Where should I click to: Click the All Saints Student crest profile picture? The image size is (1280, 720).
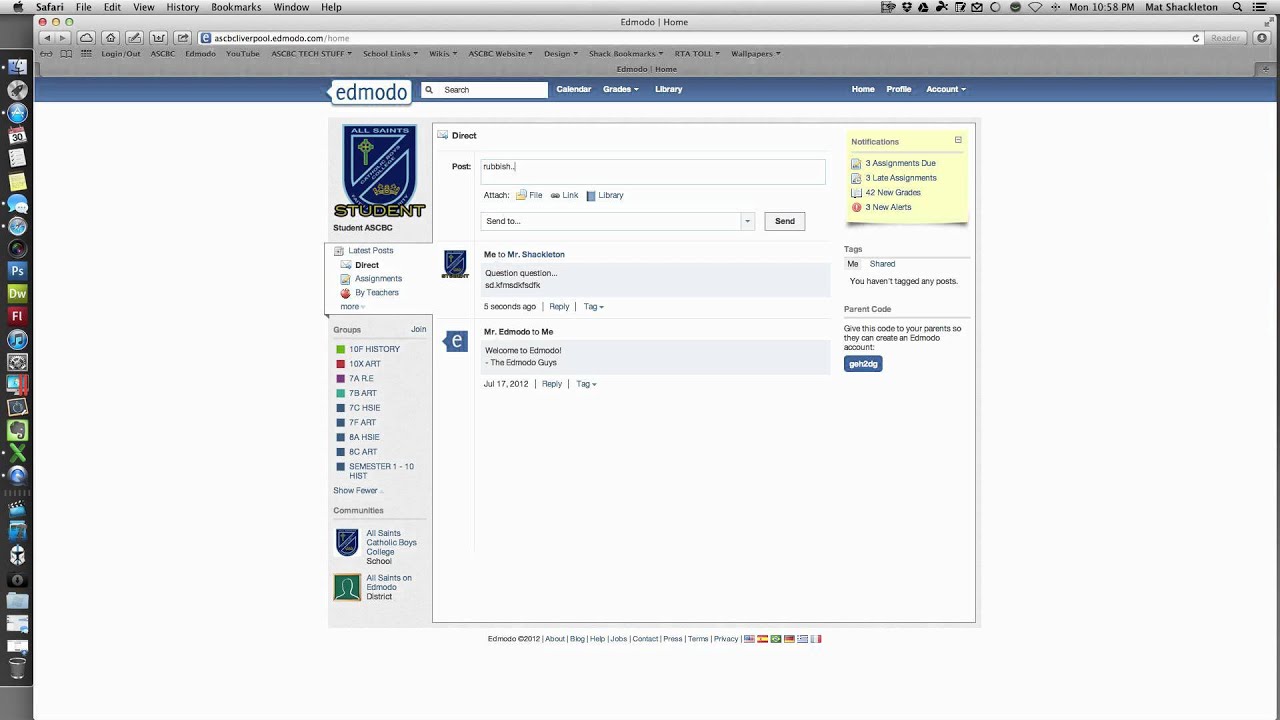pos(379,171)
